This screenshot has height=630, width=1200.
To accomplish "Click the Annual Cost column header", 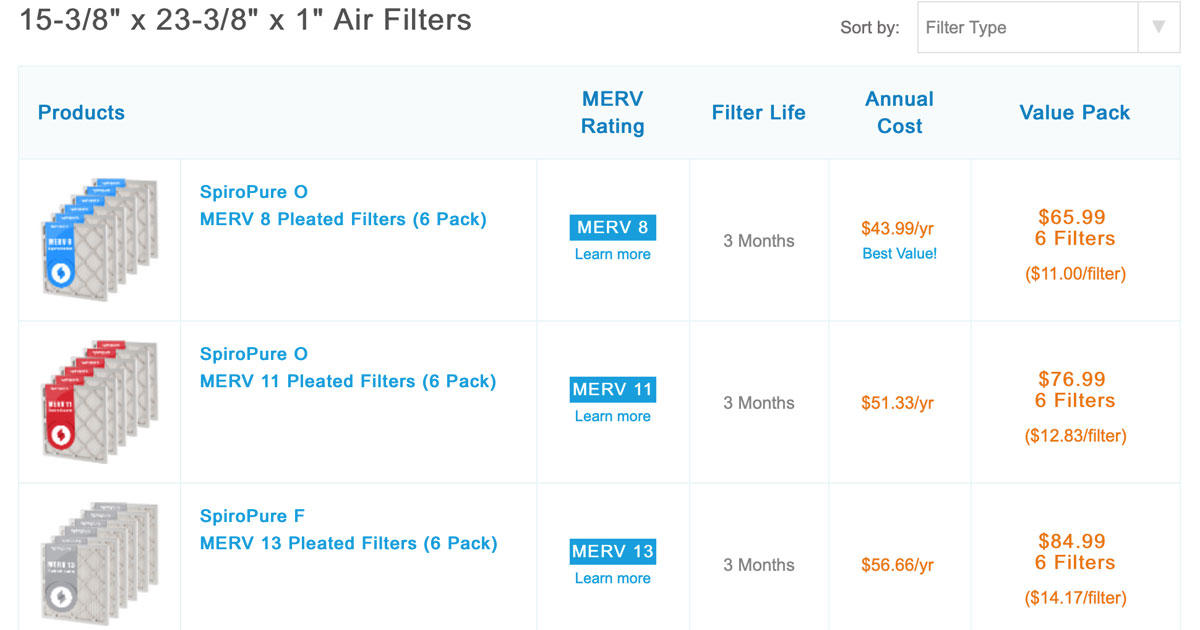I will [899, 112].
